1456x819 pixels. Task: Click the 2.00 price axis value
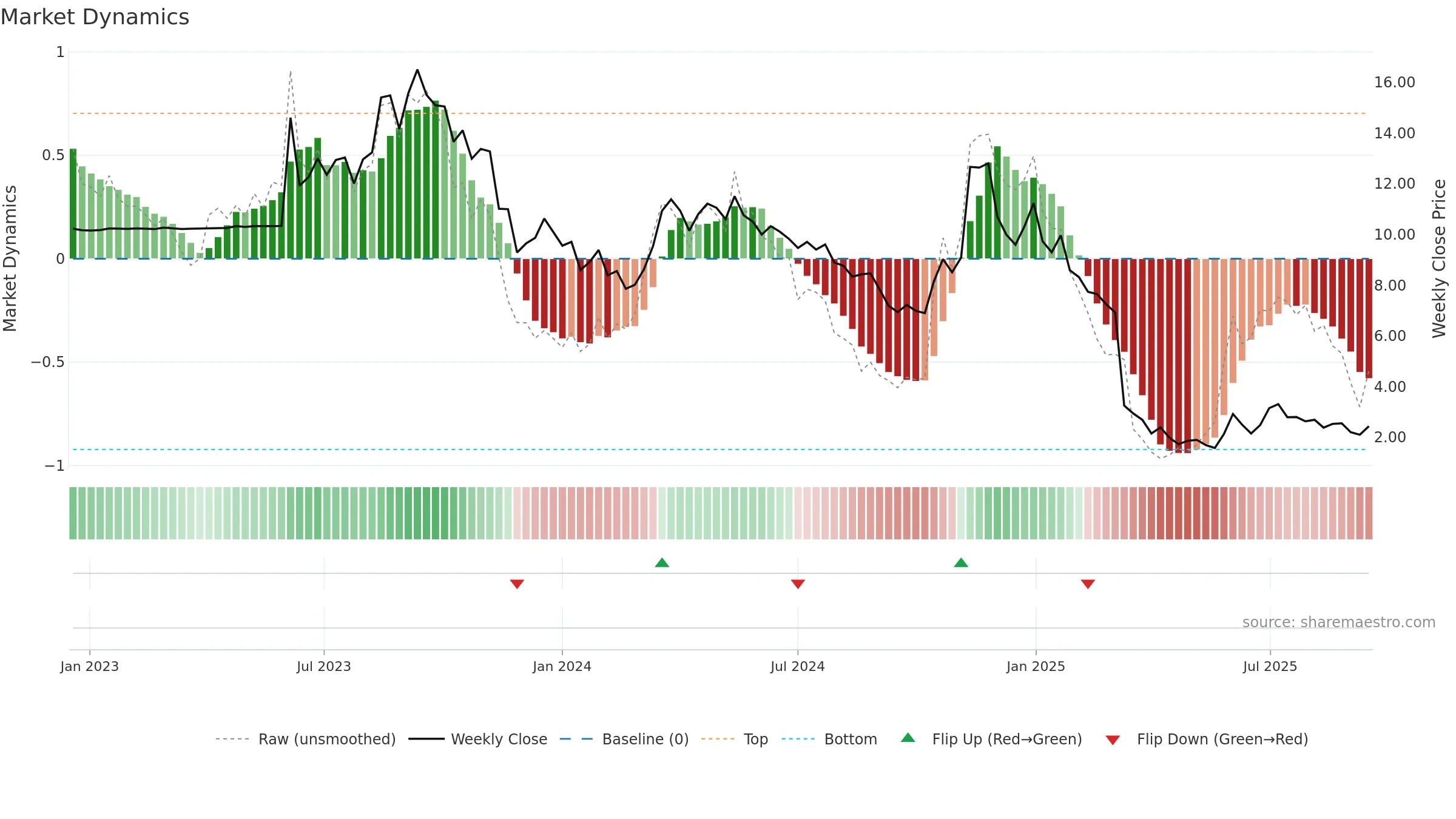(1390, 437)
